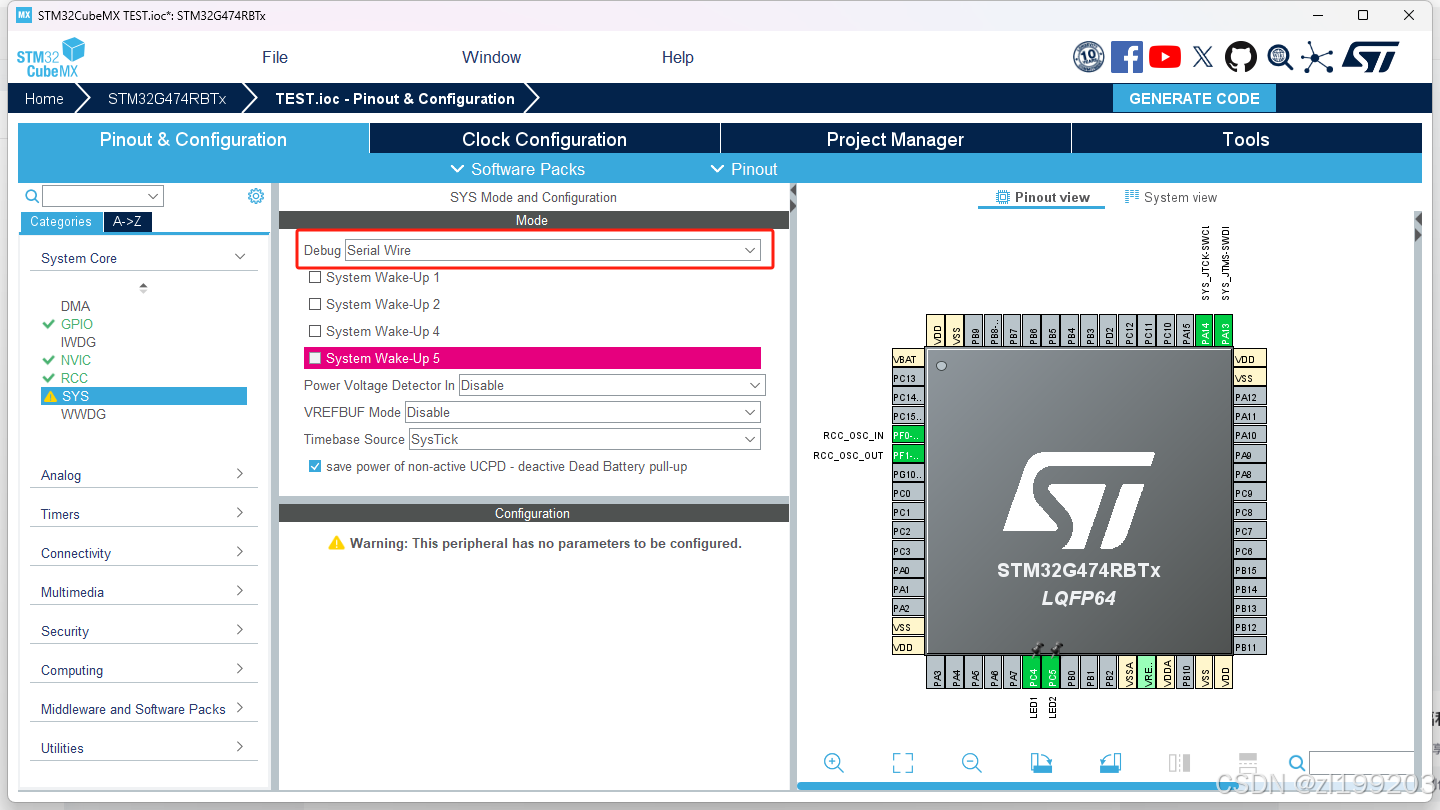Enable System Wake-Up 2 checkbox

315,304
